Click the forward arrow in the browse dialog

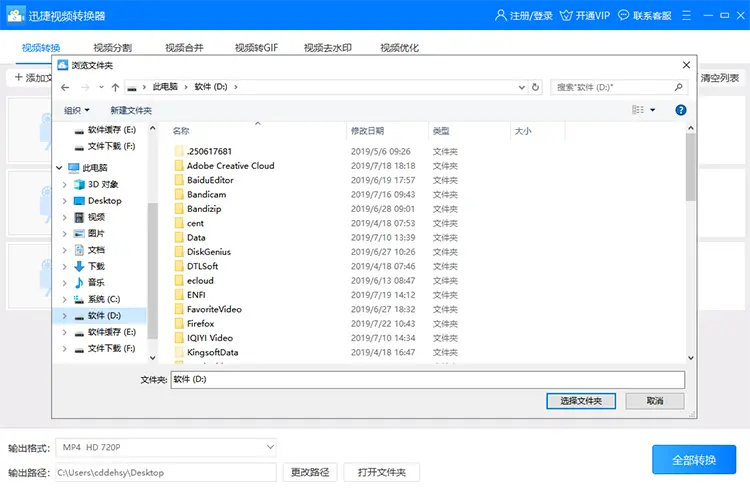(85, 87)
